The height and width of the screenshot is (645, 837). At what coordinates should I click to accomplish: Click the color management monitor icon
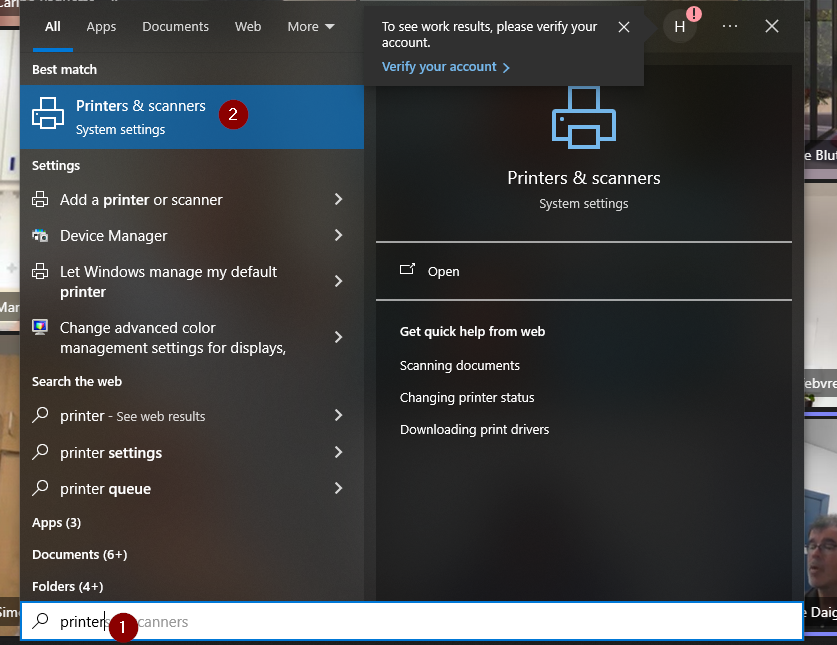[40, 327]
